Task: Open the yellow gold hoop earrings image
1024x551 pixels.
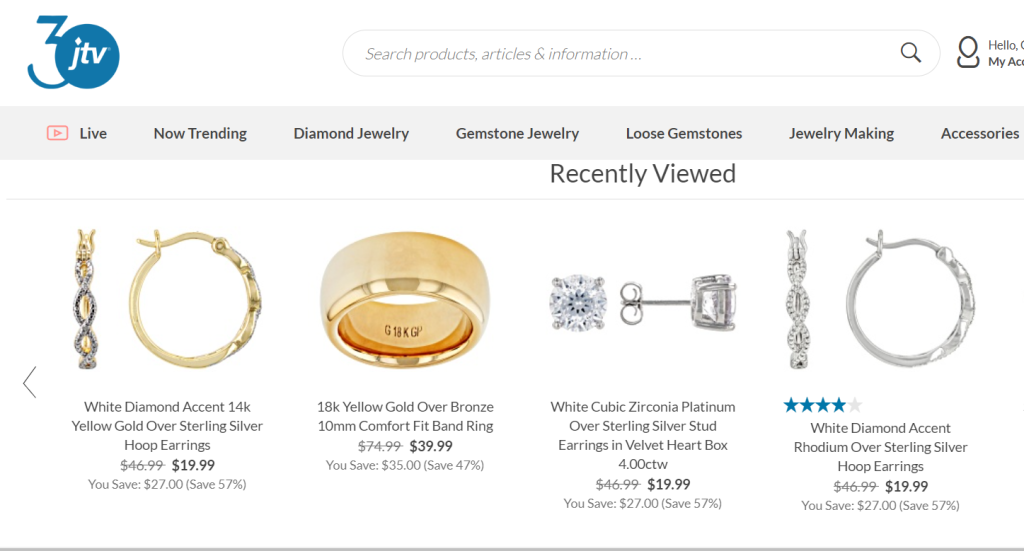Action: (167, 300)
